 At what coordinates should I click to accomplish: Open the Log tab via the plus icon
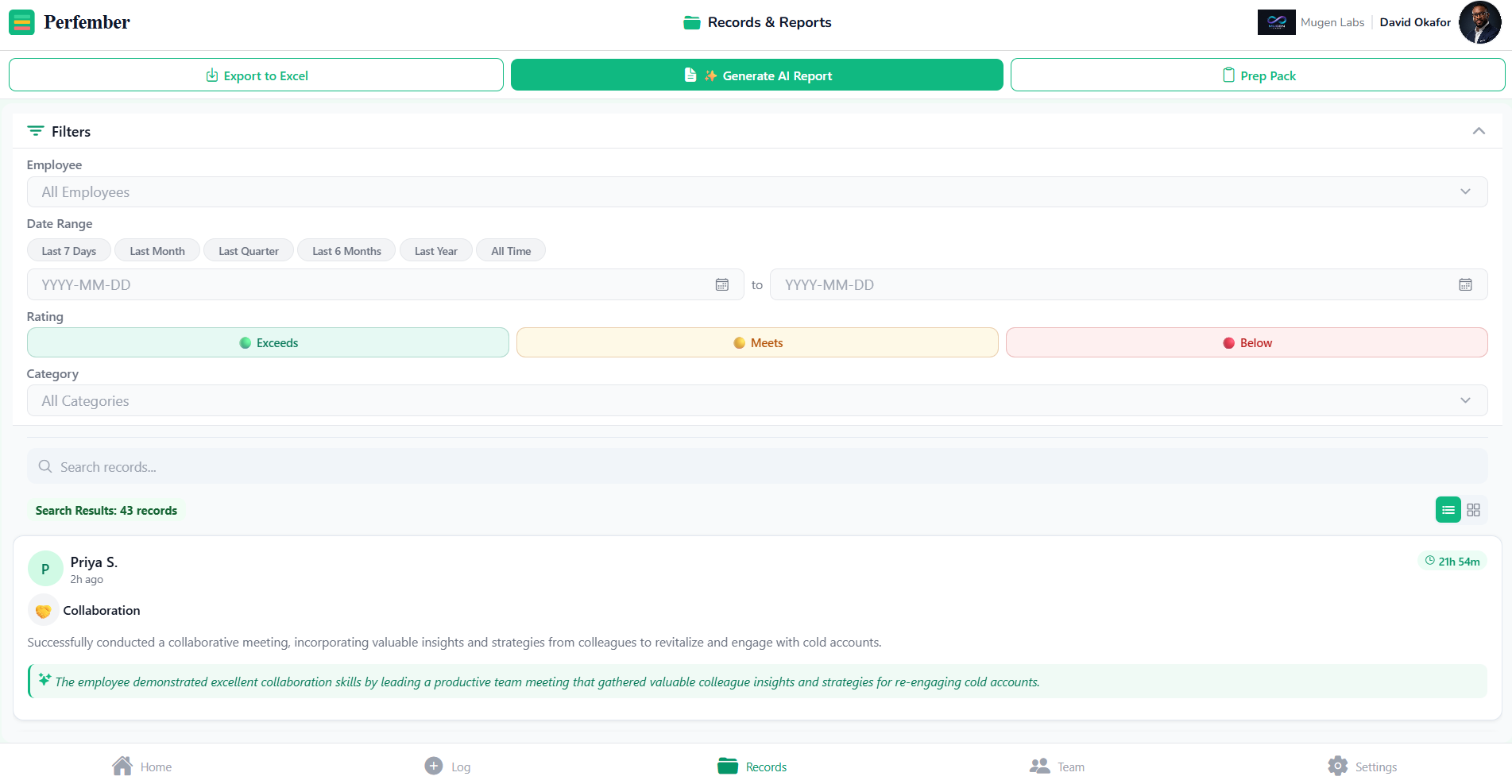click(x=434, y=765)
